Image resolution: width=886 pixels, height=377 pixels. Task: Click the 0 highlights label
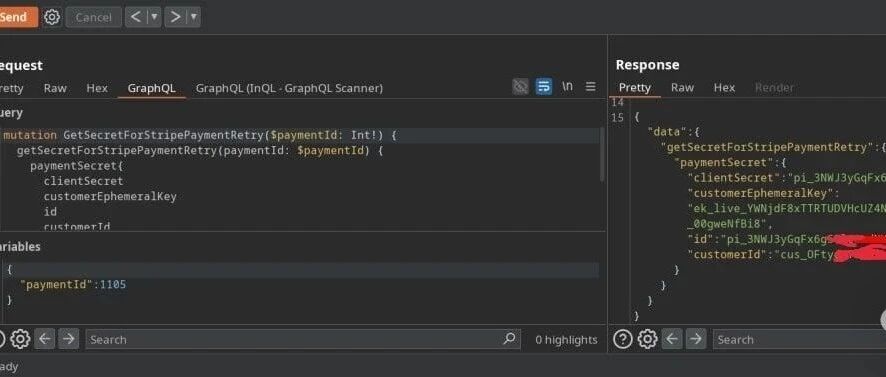(566, 340)
